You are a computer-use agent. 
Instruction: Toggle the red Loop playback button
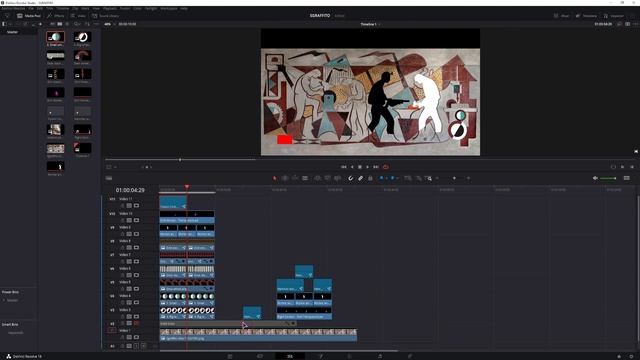[x=386, y=167]
